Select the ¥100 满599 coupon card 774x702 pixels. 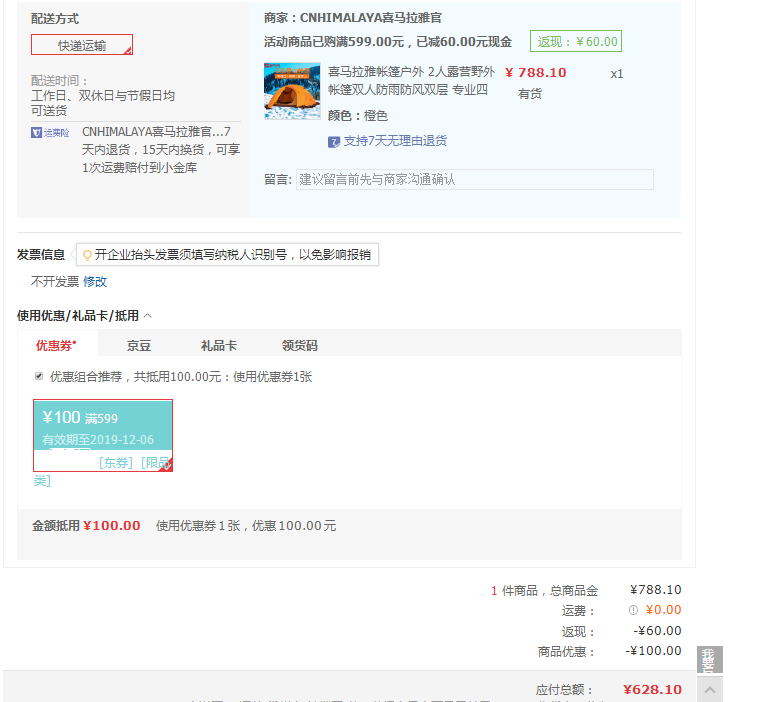click(x=103, y=435)
